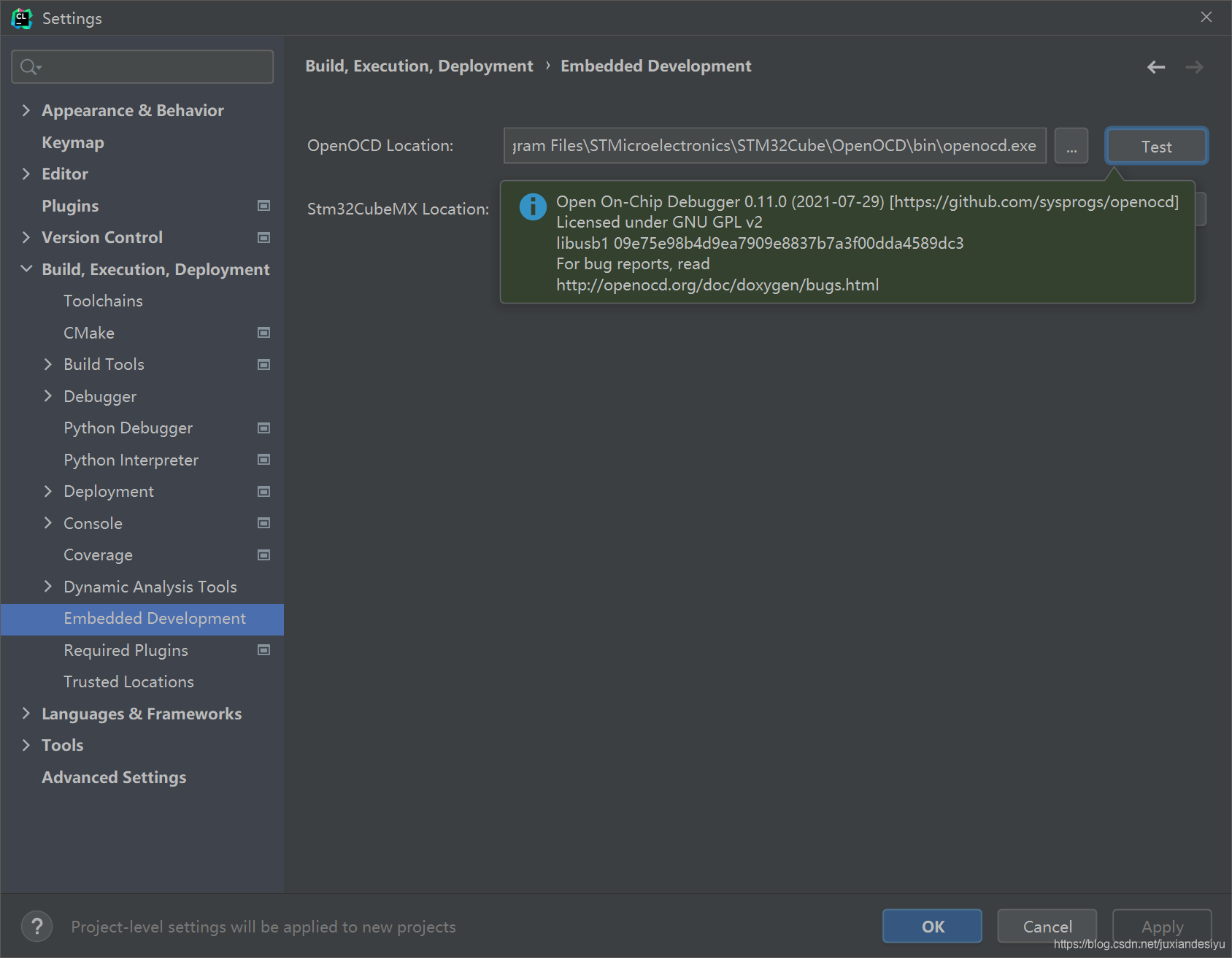This screenshot has height=958, width=1232.
Task: Open the Plugins settings page
Action: click(x=70, y=206)
